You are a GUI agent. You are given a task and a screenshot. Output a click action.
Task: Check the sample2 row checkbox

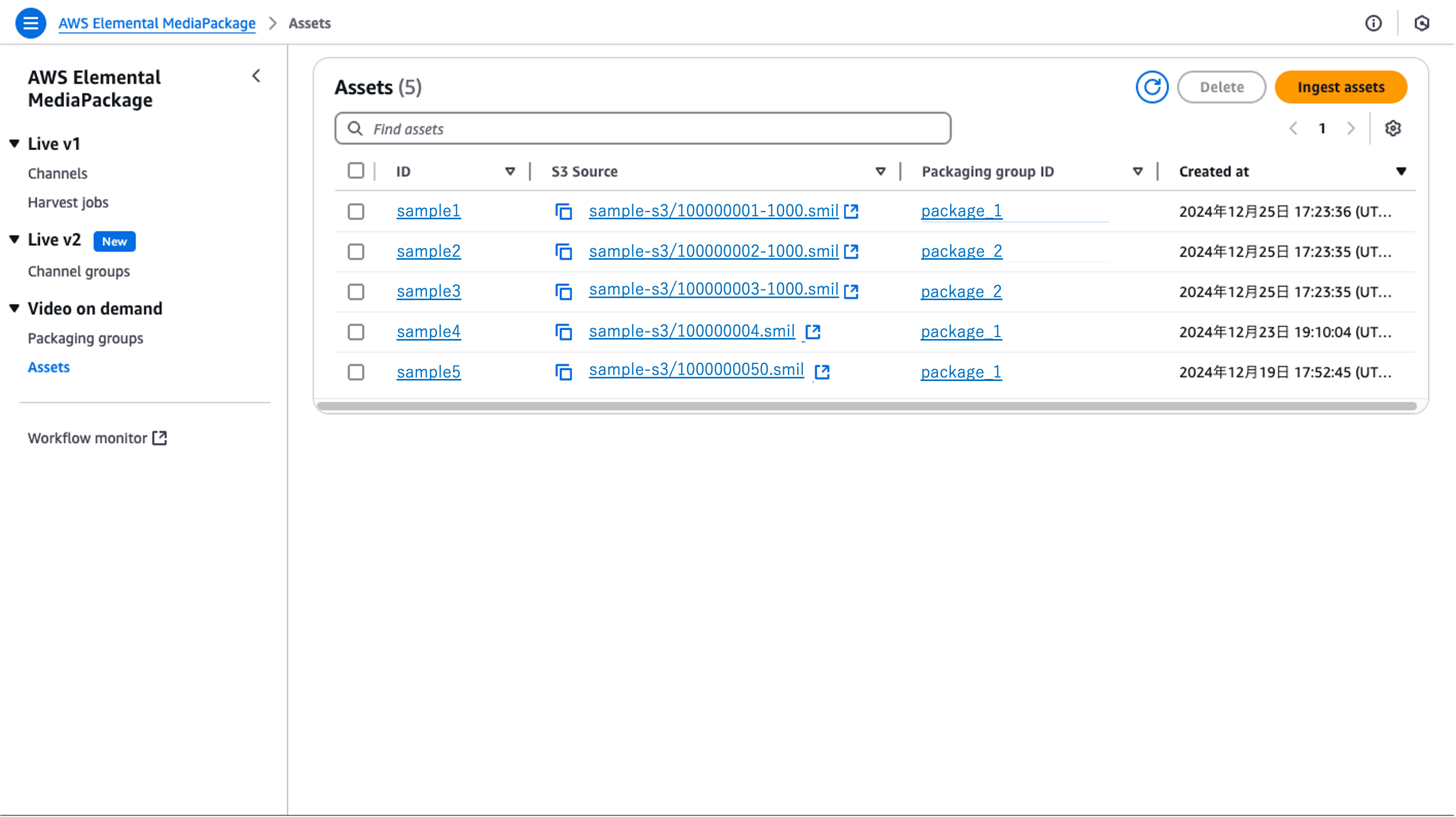point(356,251)
